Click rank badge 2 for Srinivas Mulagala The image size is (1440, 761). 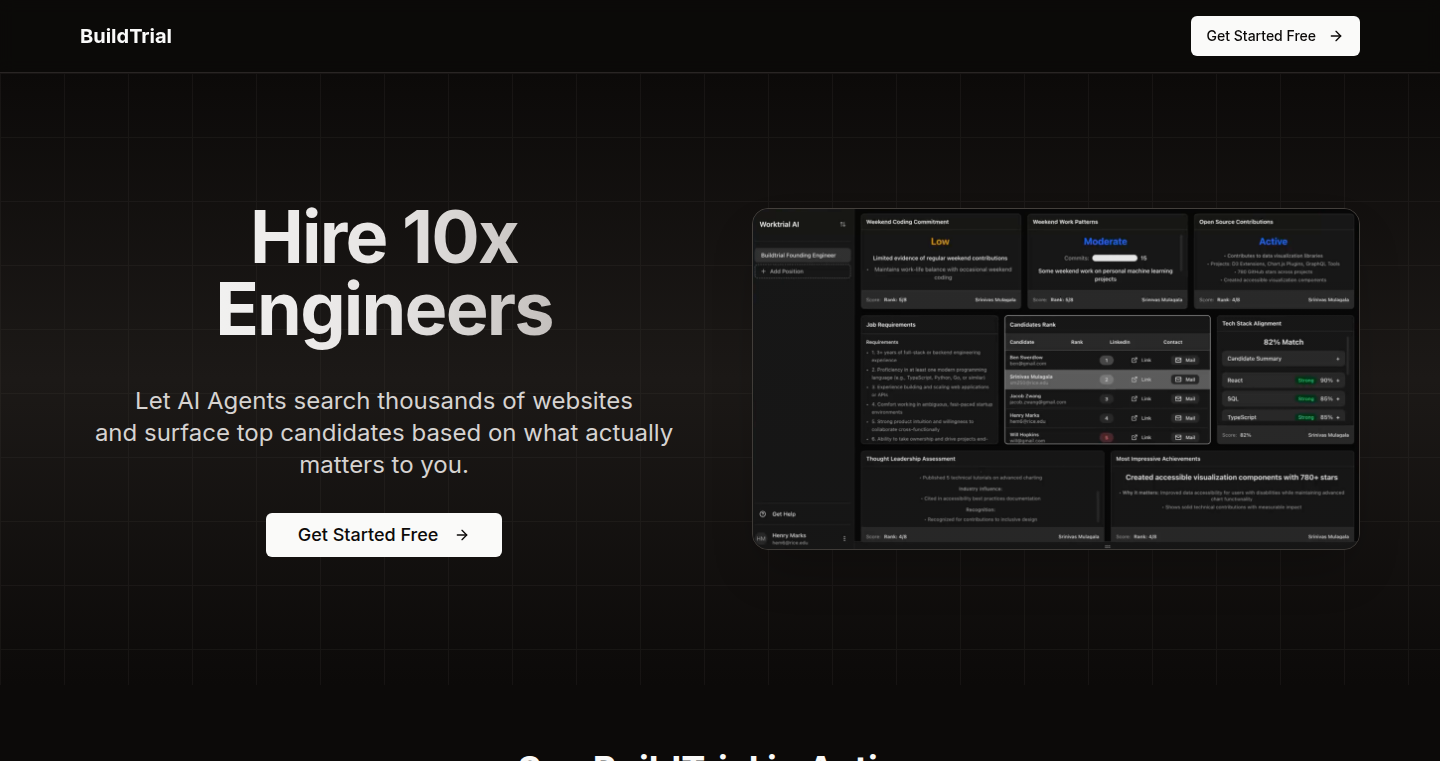1107,379
